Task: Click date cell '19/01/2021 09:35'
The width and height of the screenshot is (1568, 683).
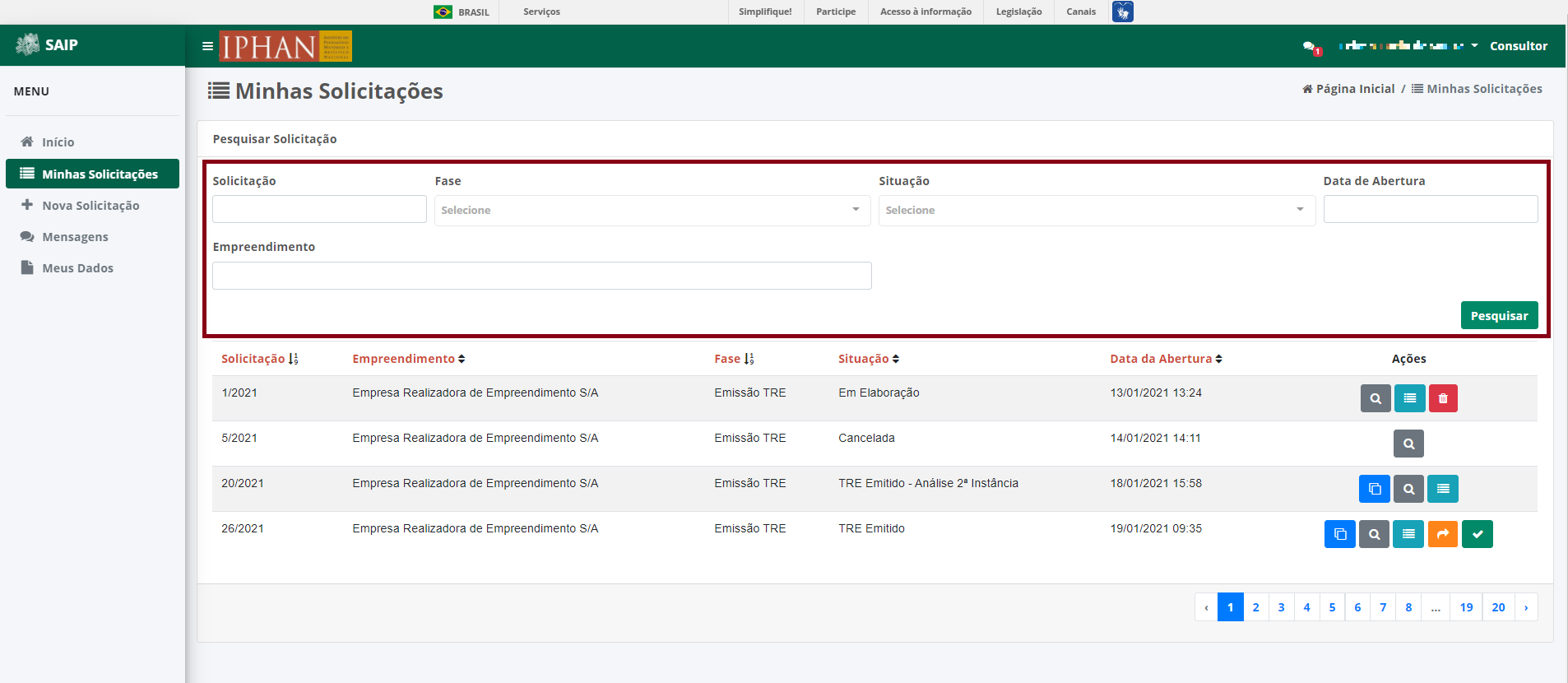Action: tap(1156, 528)
